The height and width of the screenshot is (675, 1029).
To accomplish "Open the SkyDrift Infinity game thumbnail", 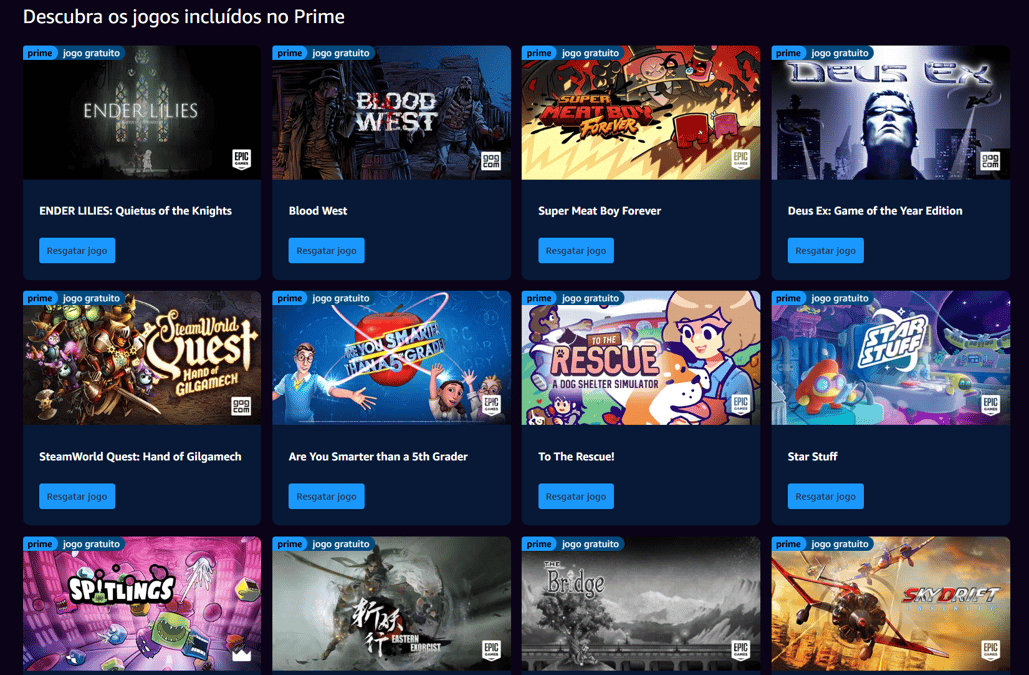I will point(891,604).
